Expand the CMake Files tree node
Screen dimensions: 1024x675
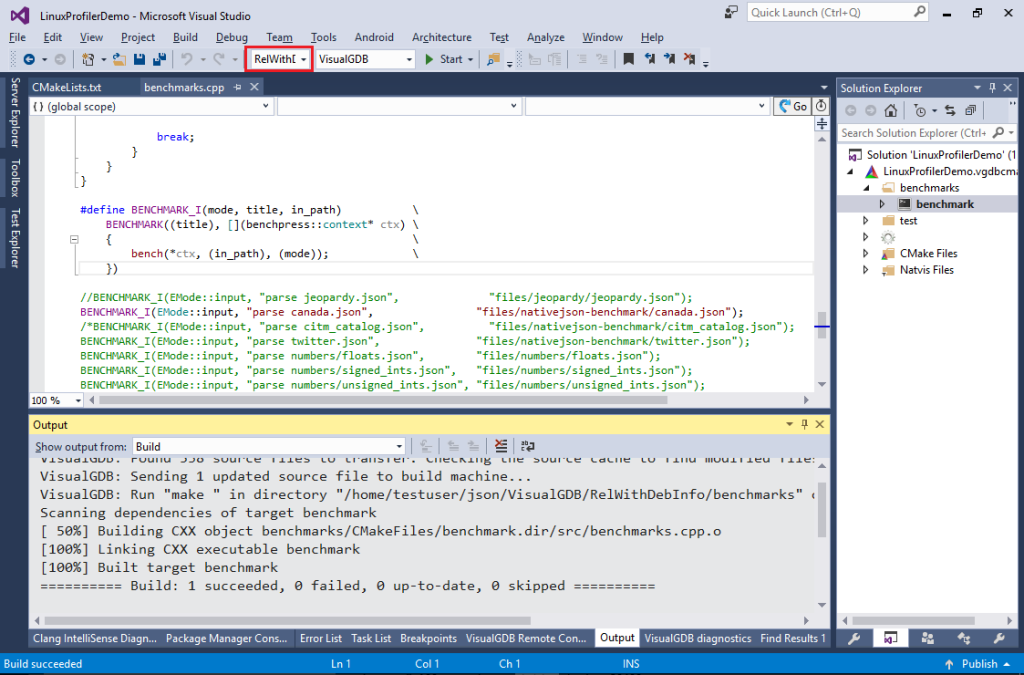click(x=865, y=253)
